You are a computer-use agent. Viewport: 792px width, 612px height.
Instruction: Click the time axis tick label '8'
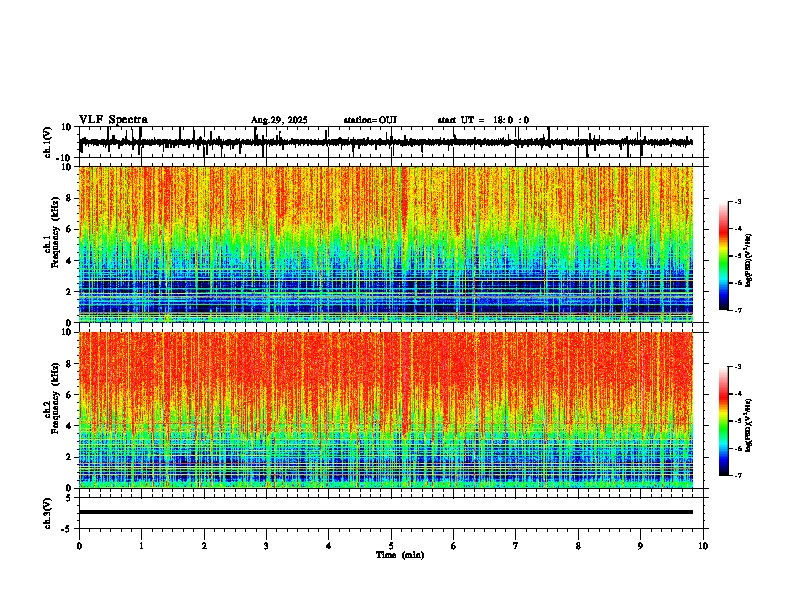pyautogui.click(x=578, y=546)
